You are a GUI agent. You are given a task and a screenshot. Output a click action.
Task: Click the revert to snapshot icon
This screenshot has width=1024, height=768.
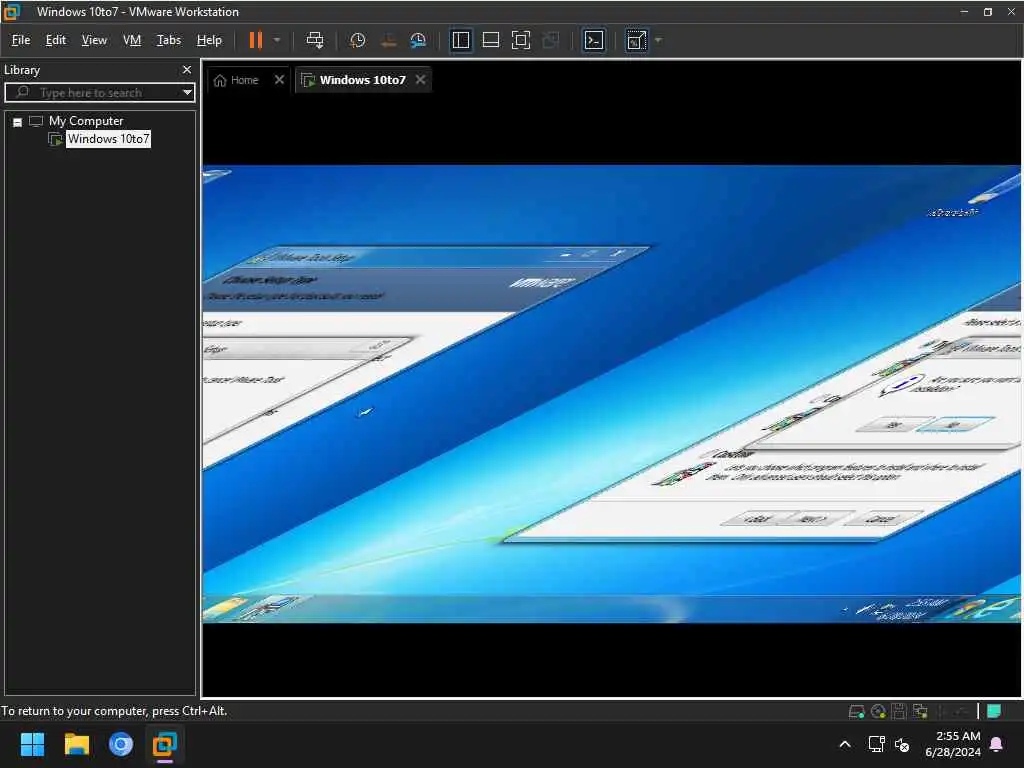(x=388, y=40)
